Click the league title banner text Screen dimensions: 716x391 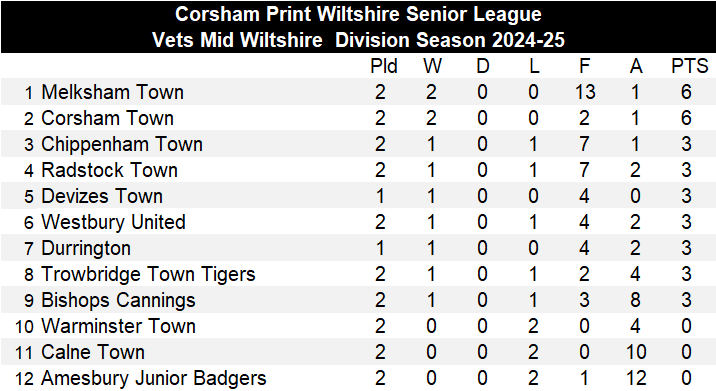(358, 27)
